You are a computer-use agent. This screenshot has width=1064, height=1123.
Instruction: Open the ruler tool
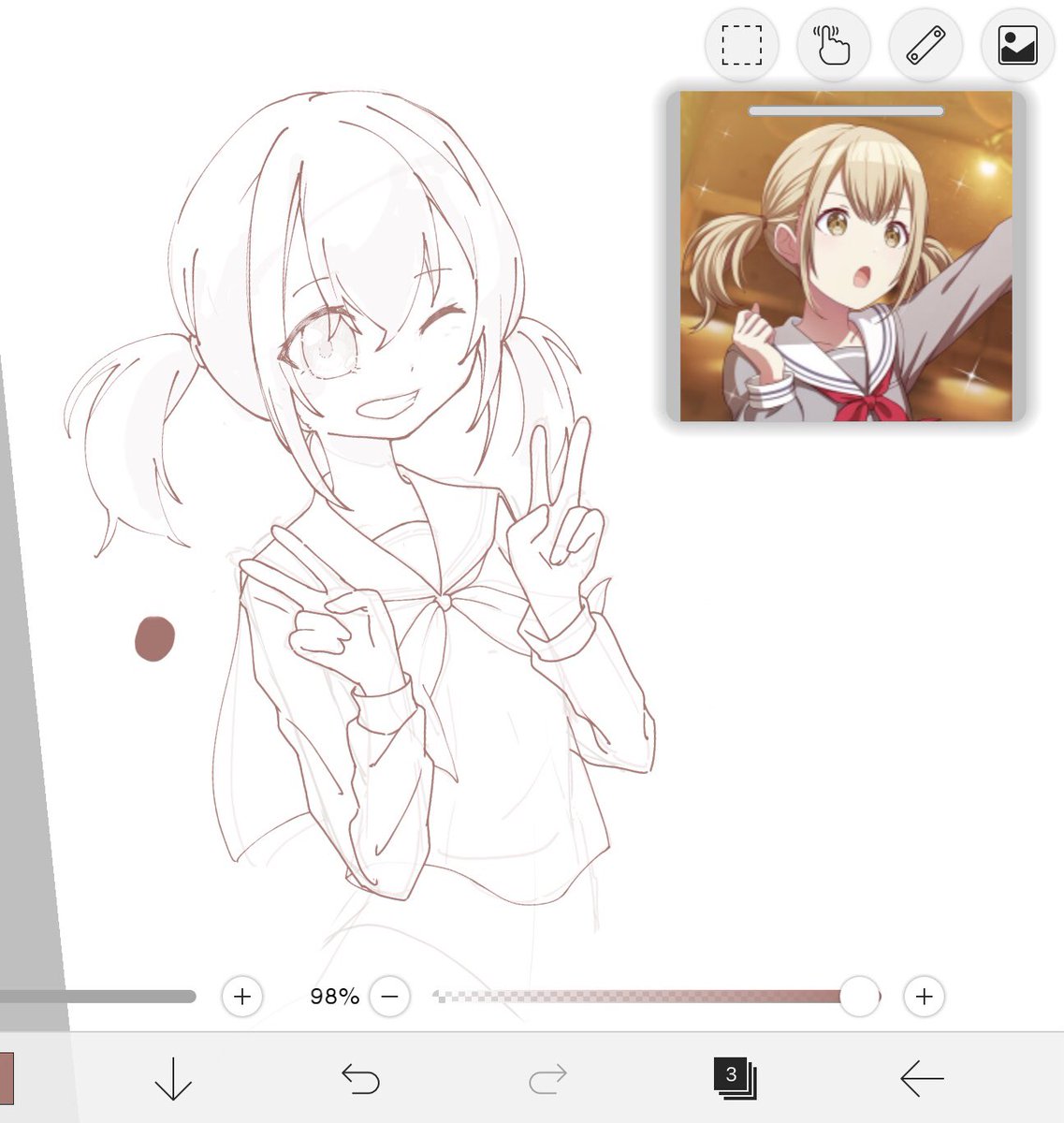pyautogui.click(x=926, y=45)
